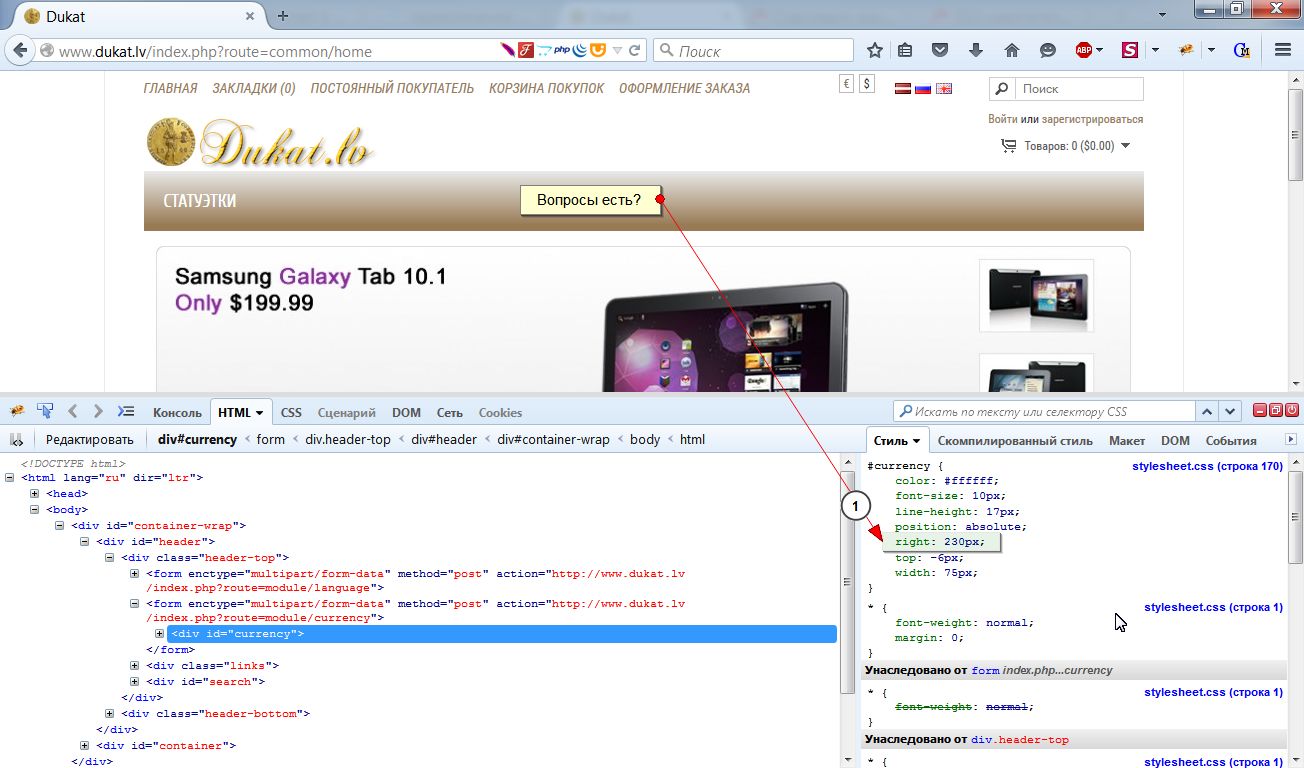
Task: Show the Firebug command line popup
Action: 125,411
